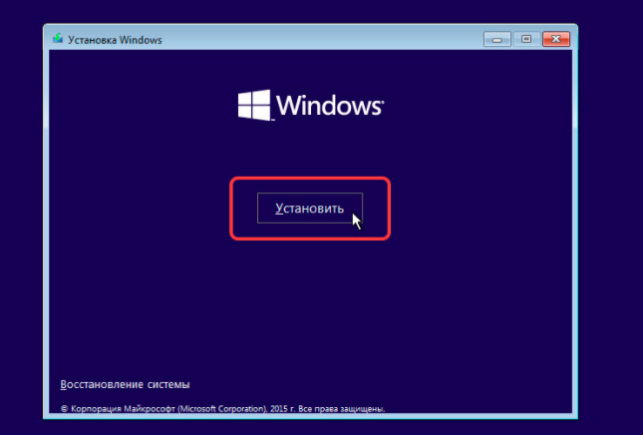
Task: Minimize the Установка Windows dialog
Action: pyautogui.click(x=497, y=39)
